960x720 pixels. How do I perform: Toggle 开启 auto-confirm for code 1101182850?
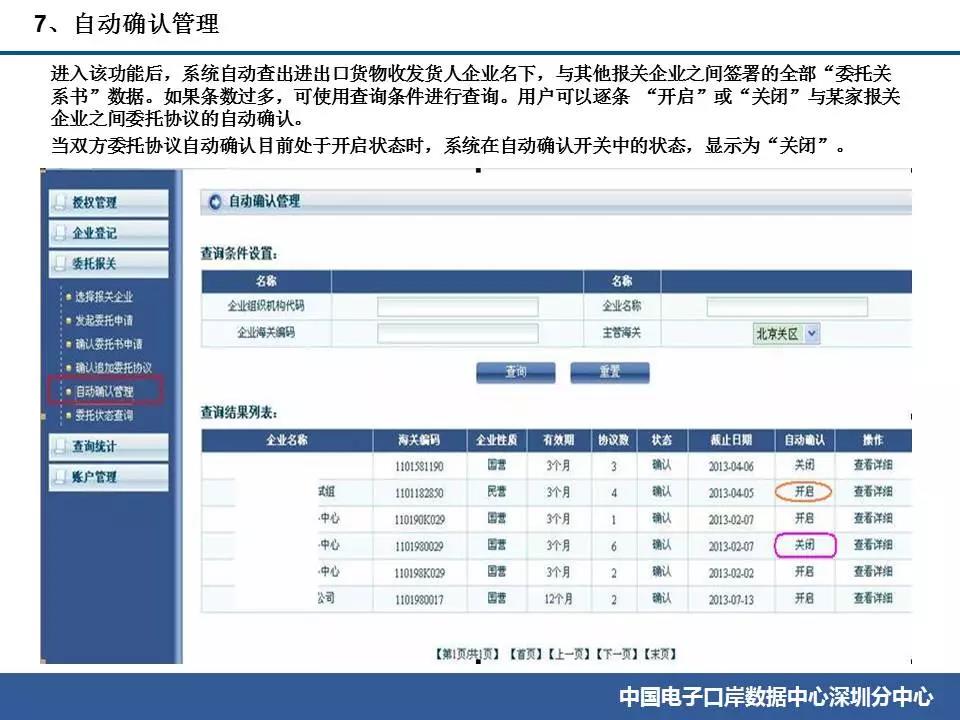[x=803, y=492]
